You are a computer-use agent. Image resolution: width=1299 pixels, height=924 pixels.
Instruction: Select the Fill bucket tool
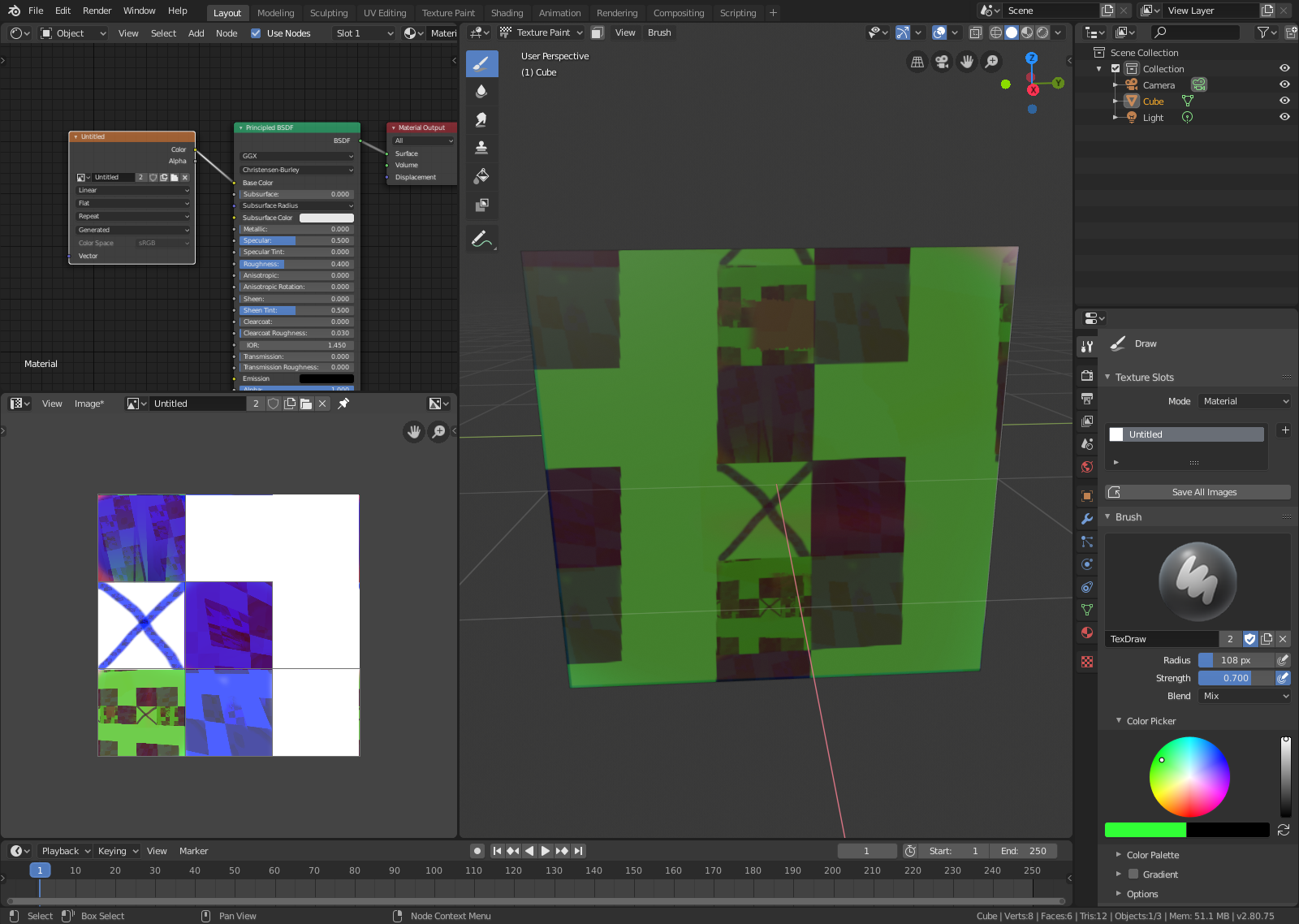(x=481, y=176)
